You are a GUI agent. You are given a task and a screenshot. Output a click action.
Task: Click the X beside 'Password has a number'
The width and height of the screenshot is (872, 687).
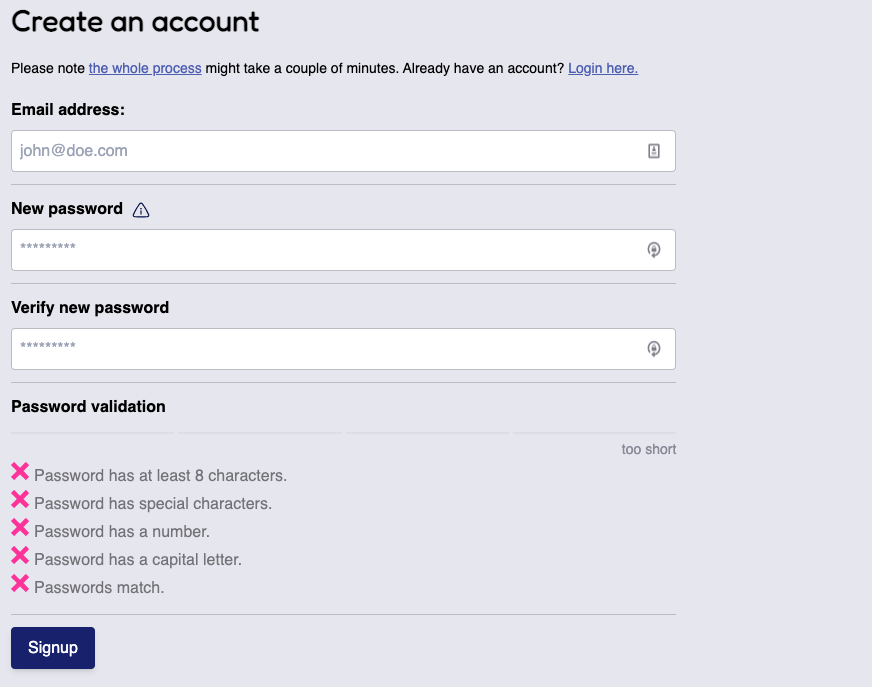[x=20, y=527]
